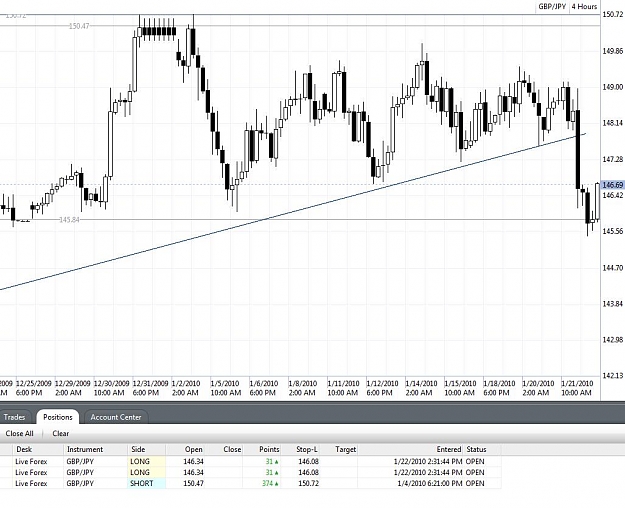Click the 12/29/2009 2:00 AM date label
Screen dimensions: 625x508
[73, 388]
